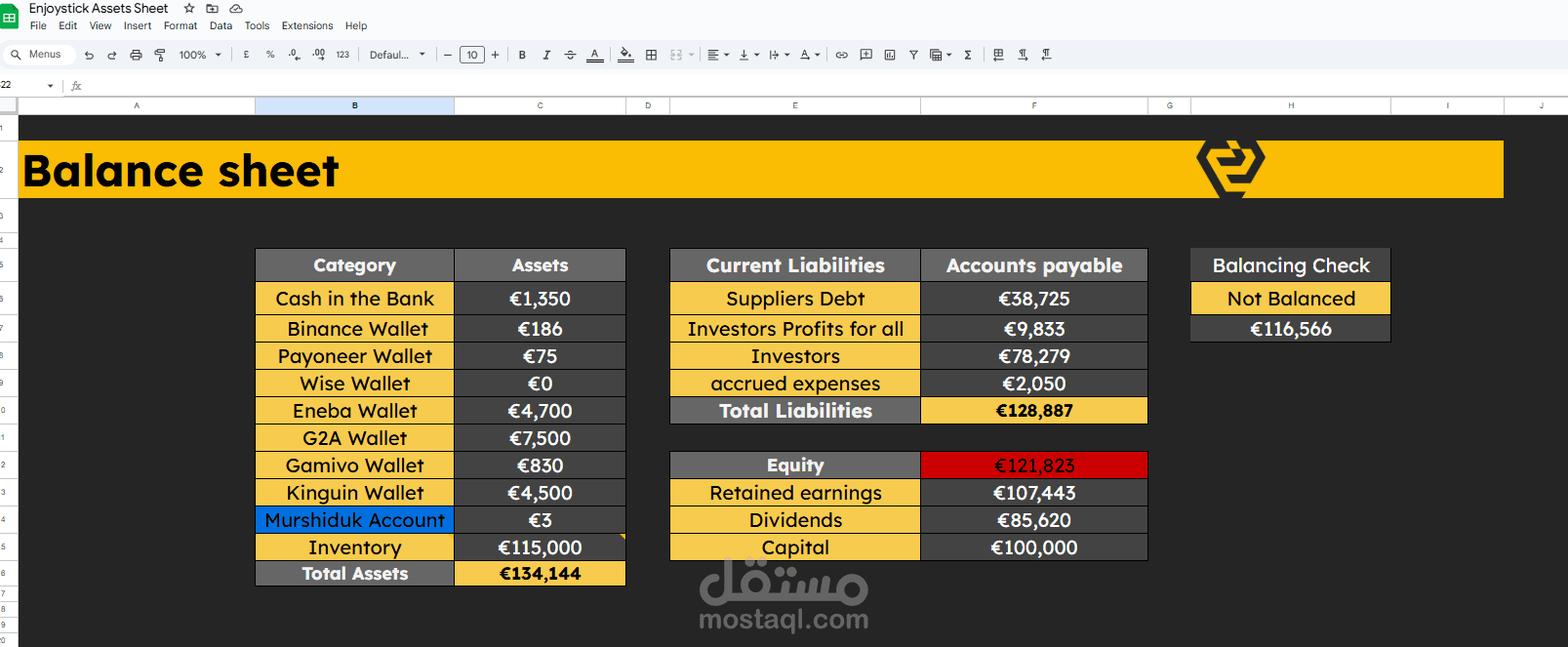Select the column H header
Screen dimensions: 1568x647
(1291, 105)
